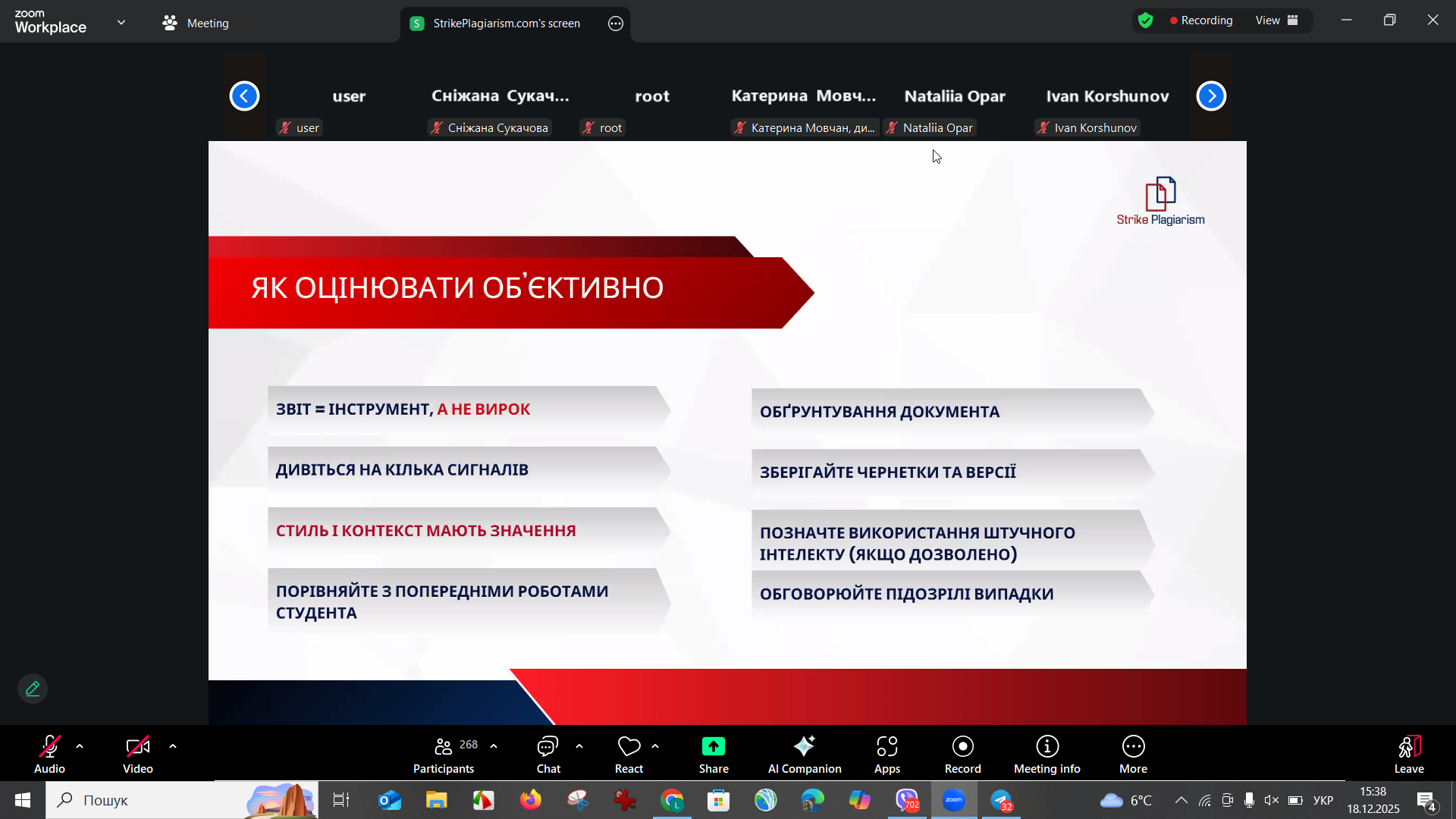Expand the video settings arrow

173,747
